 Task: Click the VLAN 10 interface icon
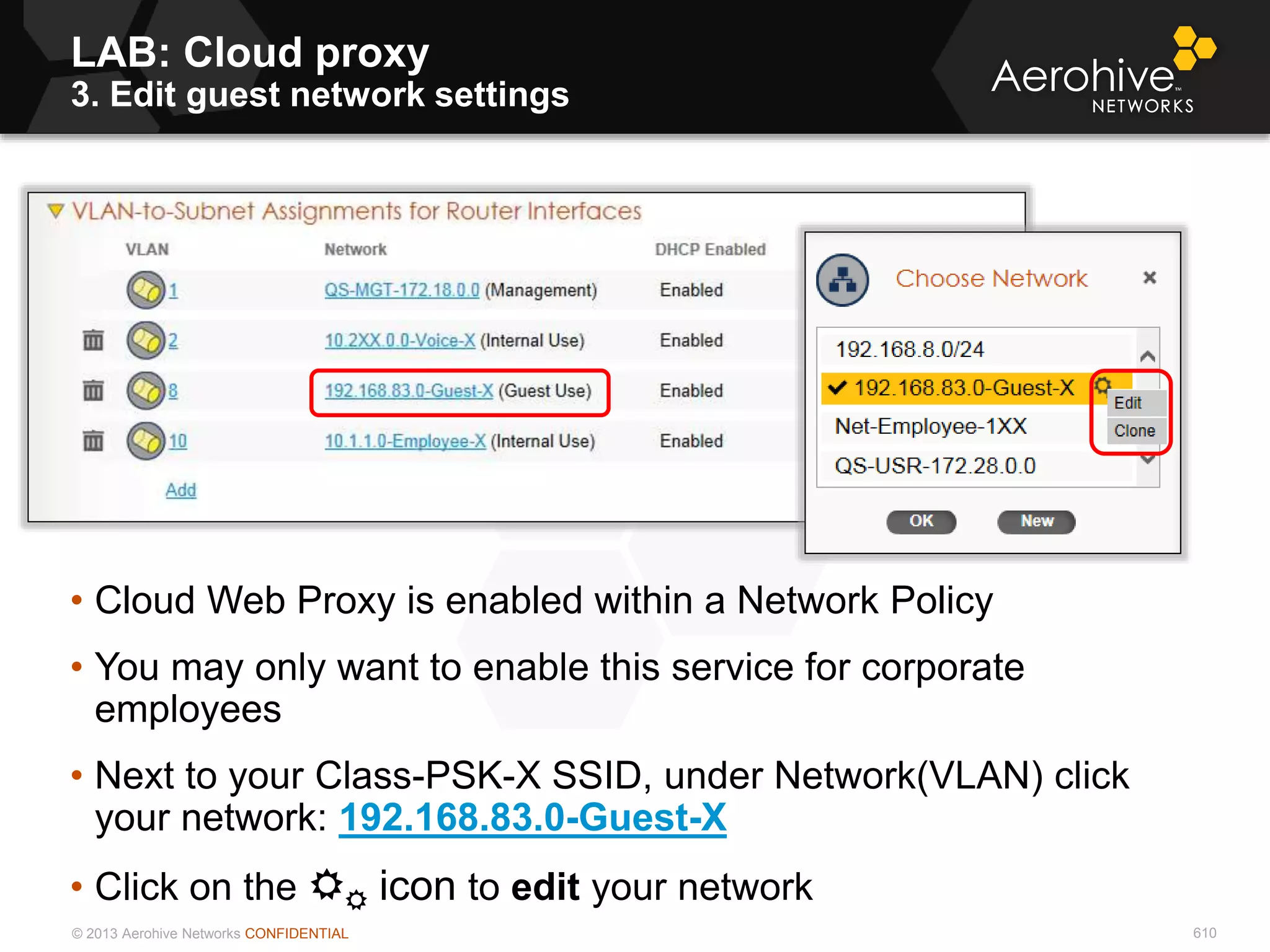coord(146,441)
